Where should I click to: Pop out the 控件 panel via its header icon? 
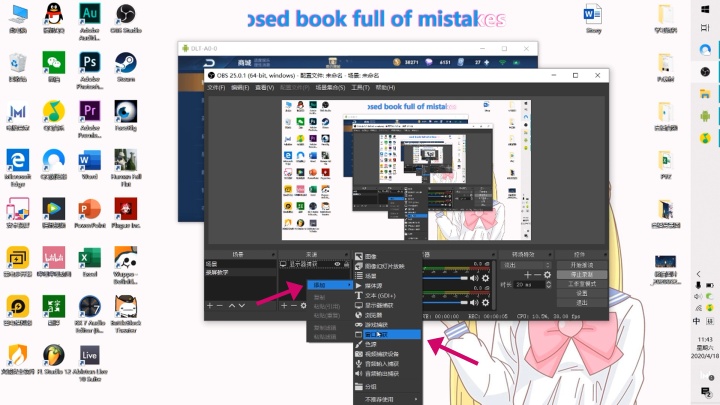(605, 254)
